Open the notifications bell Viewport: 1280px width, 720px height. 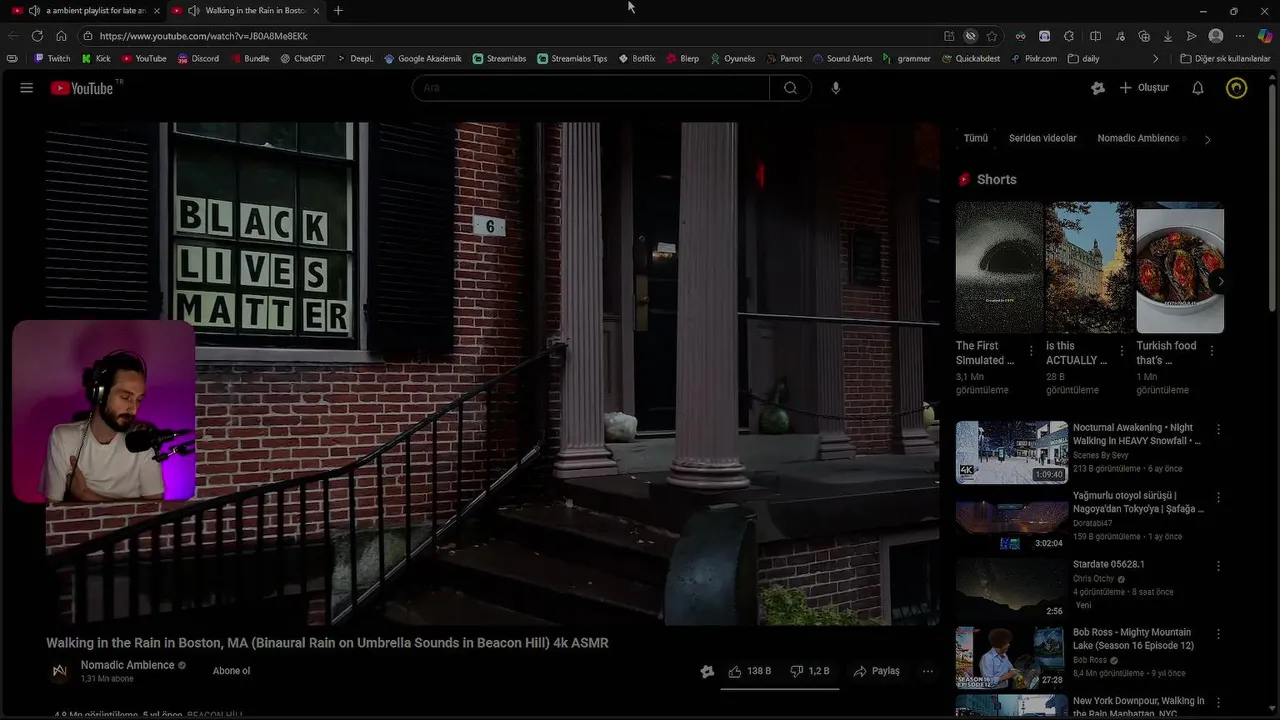pyautogui.click(x=1198, y=88)
